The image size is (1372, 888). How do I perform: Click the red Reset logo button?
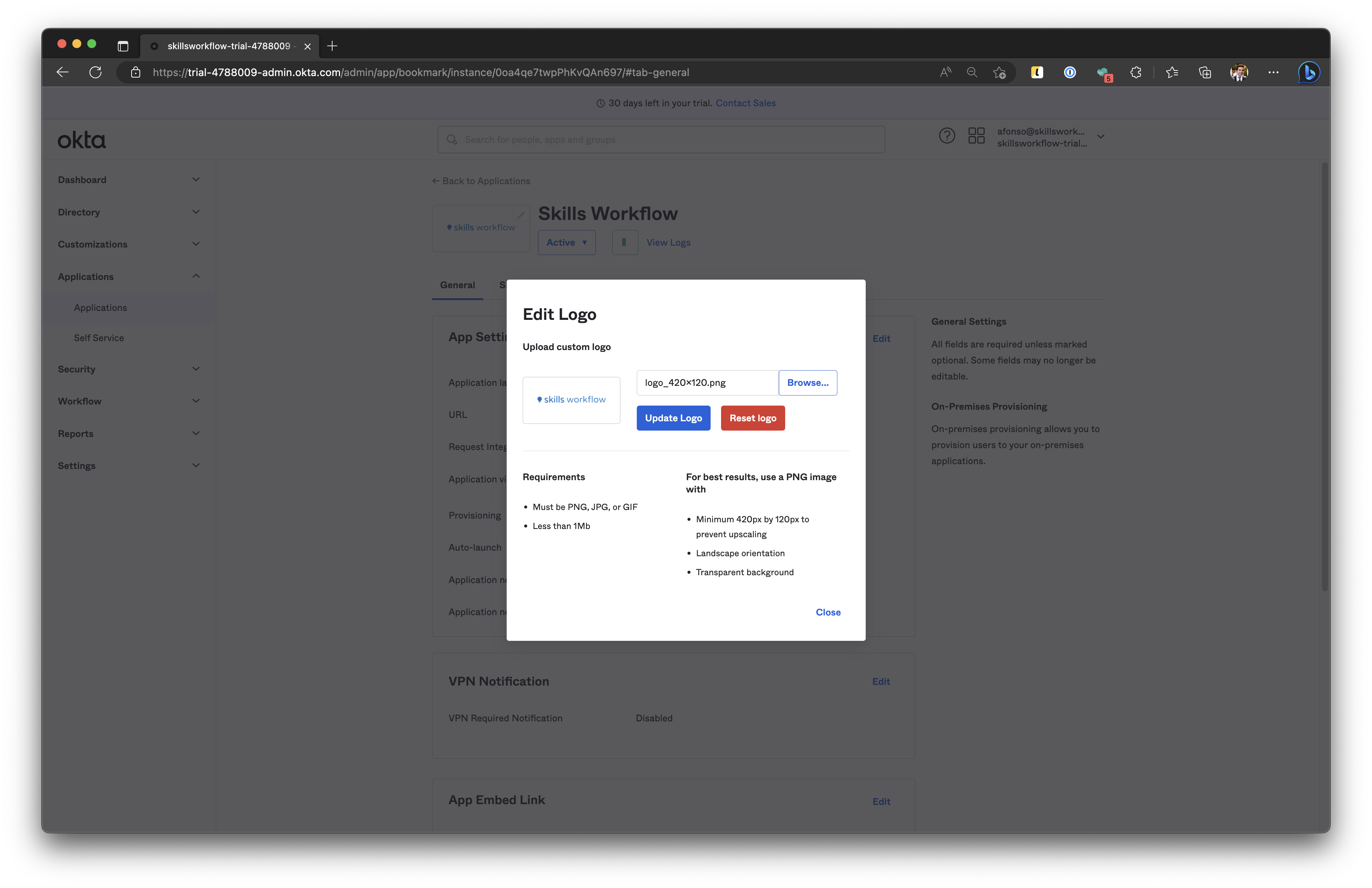753,418
